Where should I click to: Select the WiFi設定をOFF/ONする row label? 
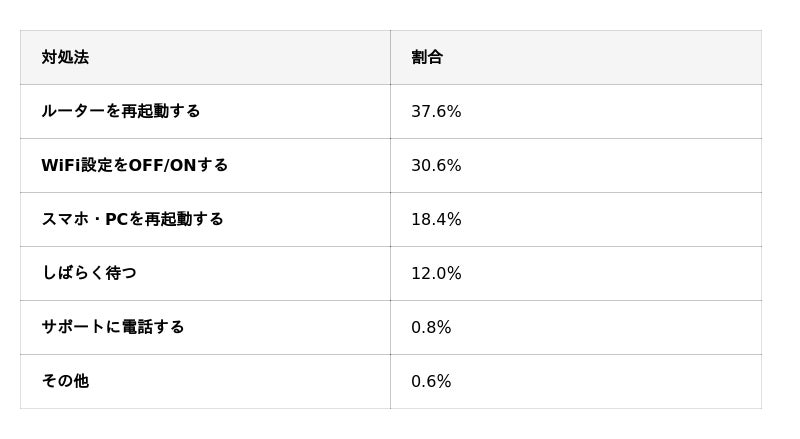tap(134, 166)
